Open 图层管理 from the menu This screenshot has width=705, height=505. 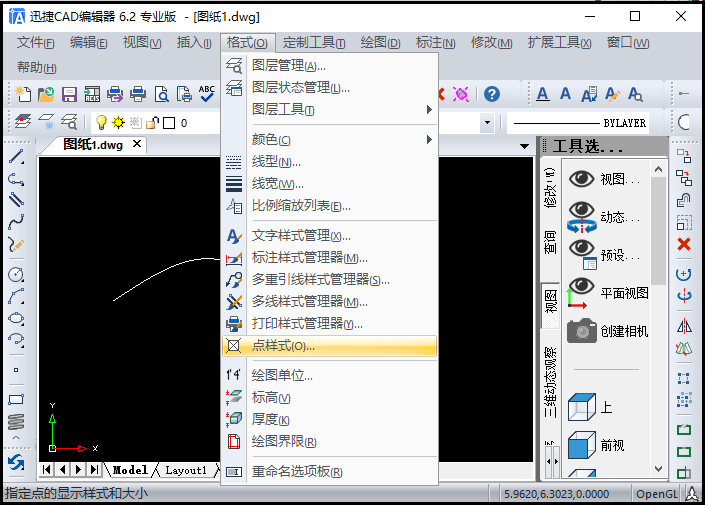(x=330, y=66)
